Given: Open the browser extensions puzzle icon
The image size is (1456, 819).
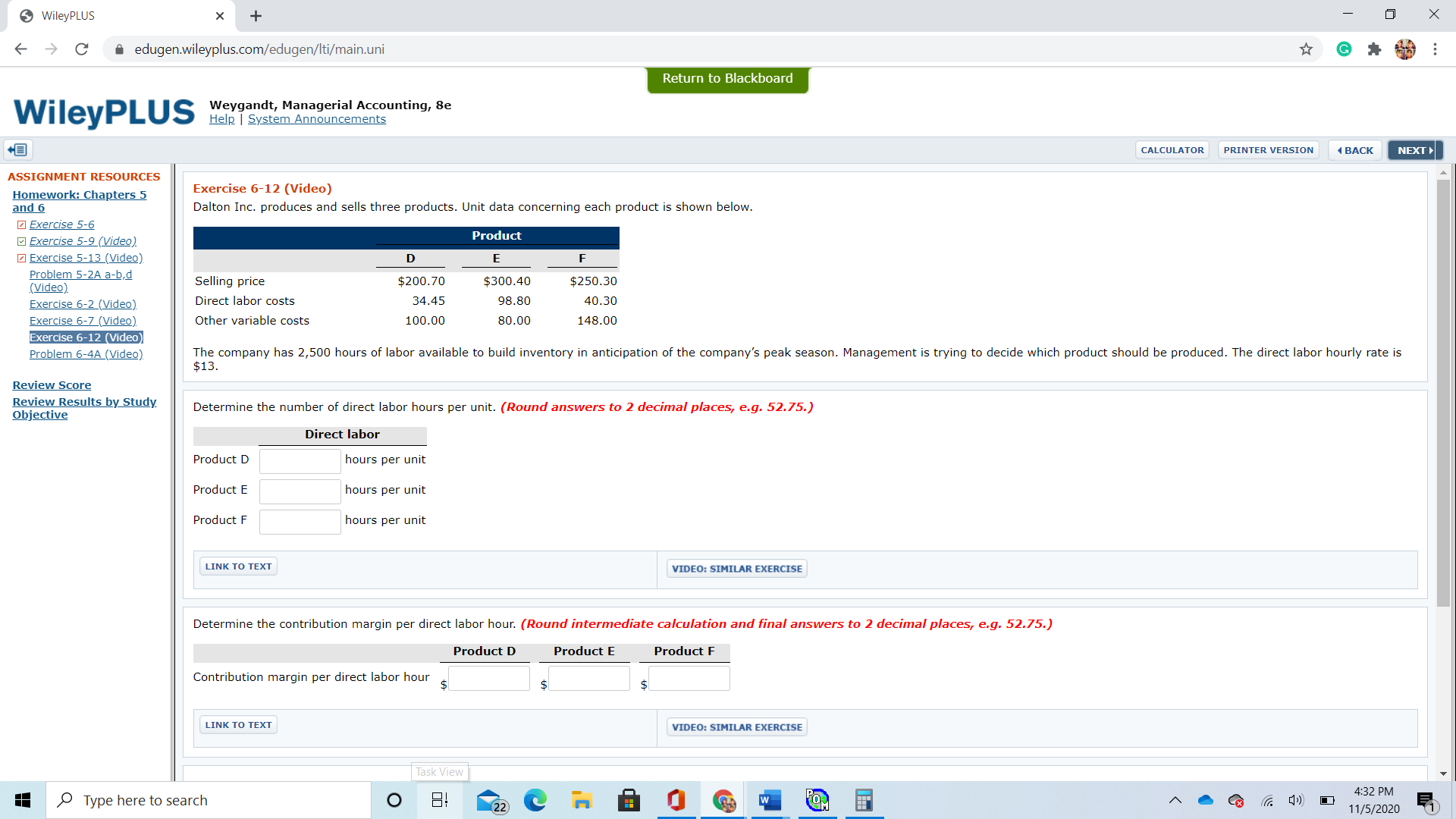Looking at the screenshot, I should 1375,49.
